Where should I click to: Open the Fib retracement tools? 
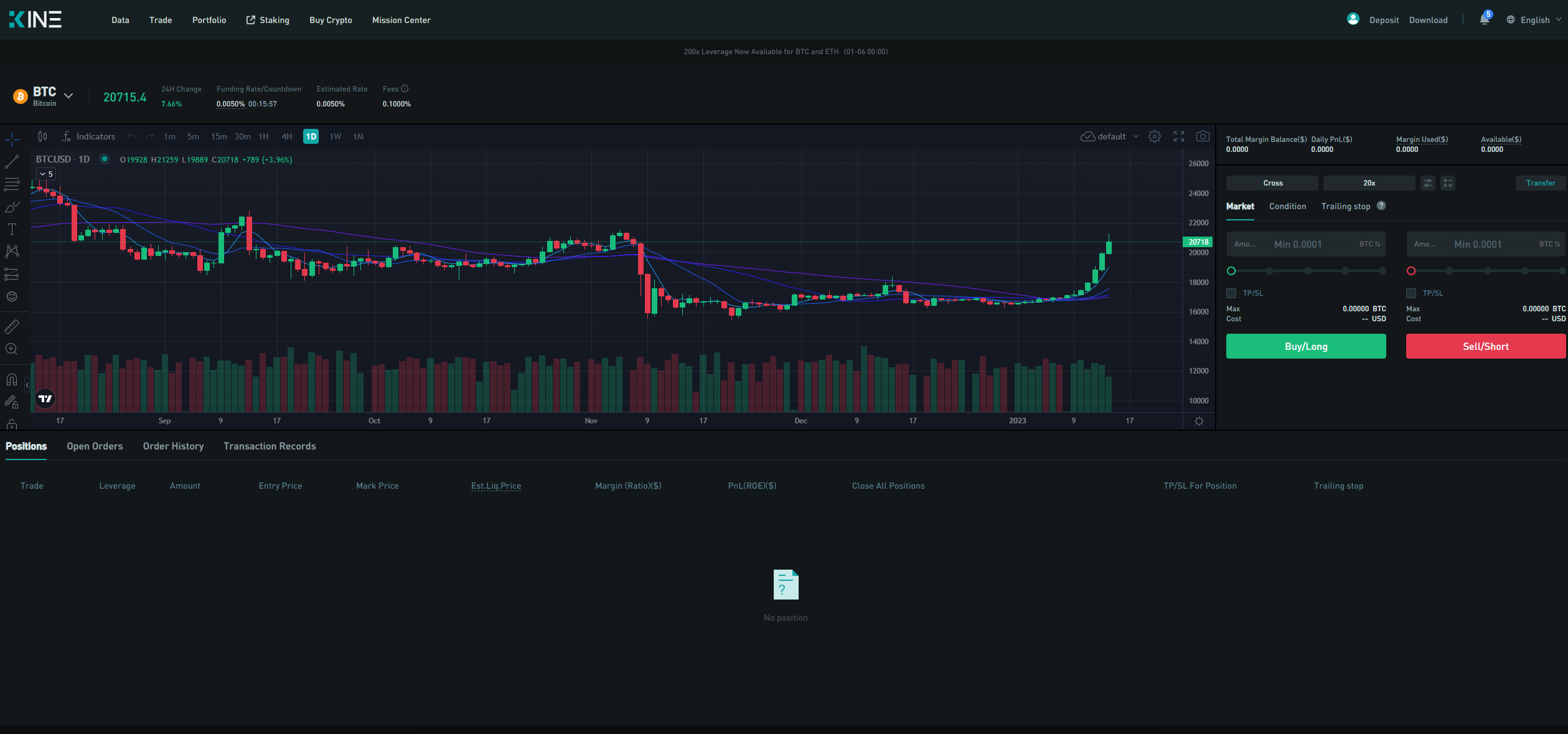point(12,184)
